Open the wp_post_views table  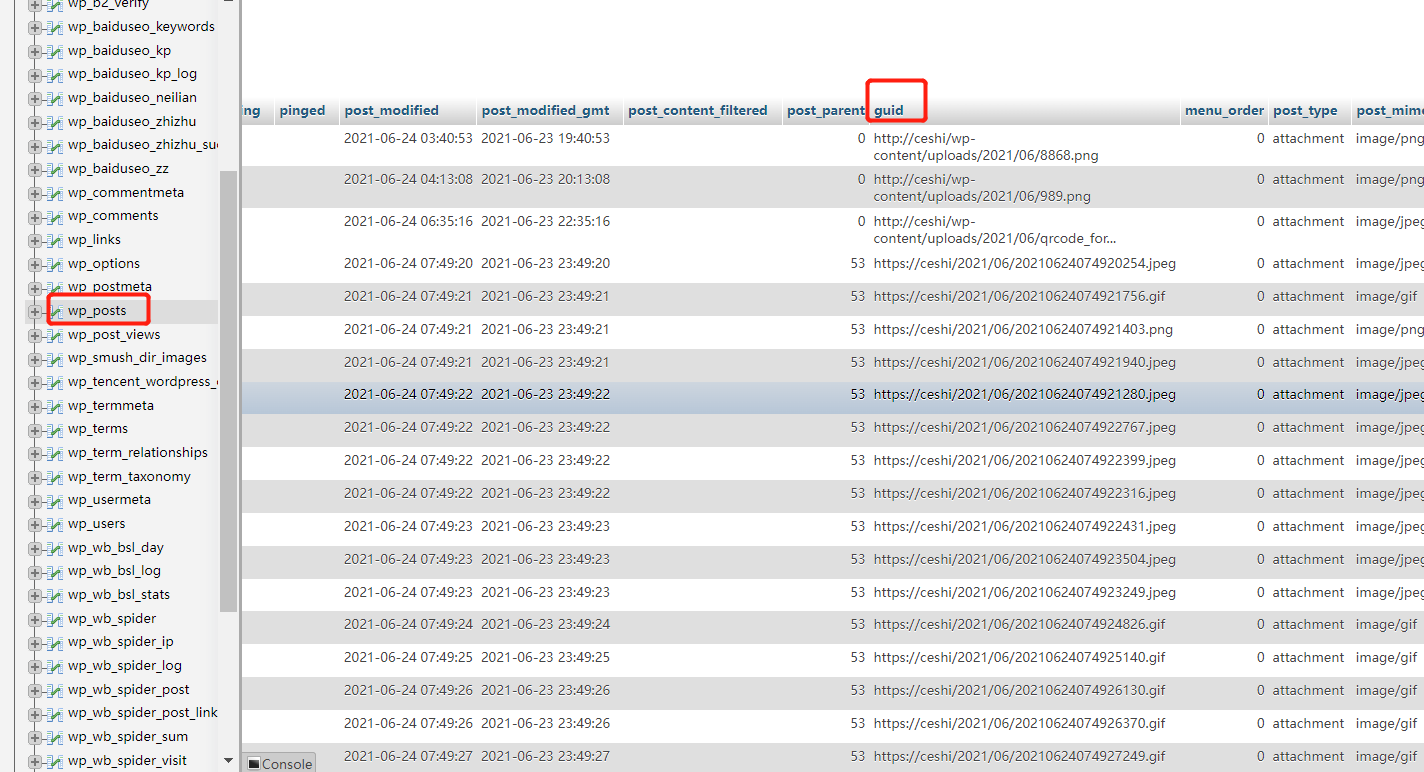(x=114, y=335)
